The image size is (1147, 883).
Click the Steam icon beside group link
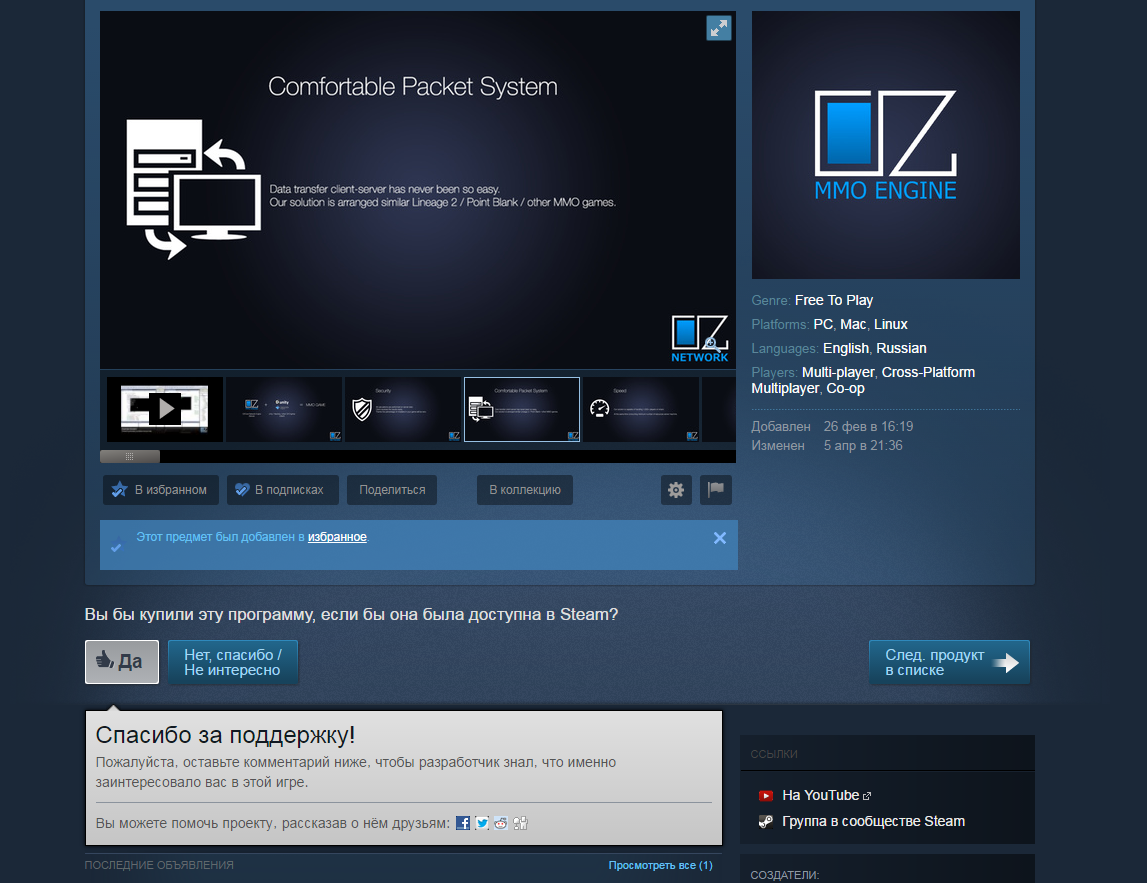(x=766, y=822)
